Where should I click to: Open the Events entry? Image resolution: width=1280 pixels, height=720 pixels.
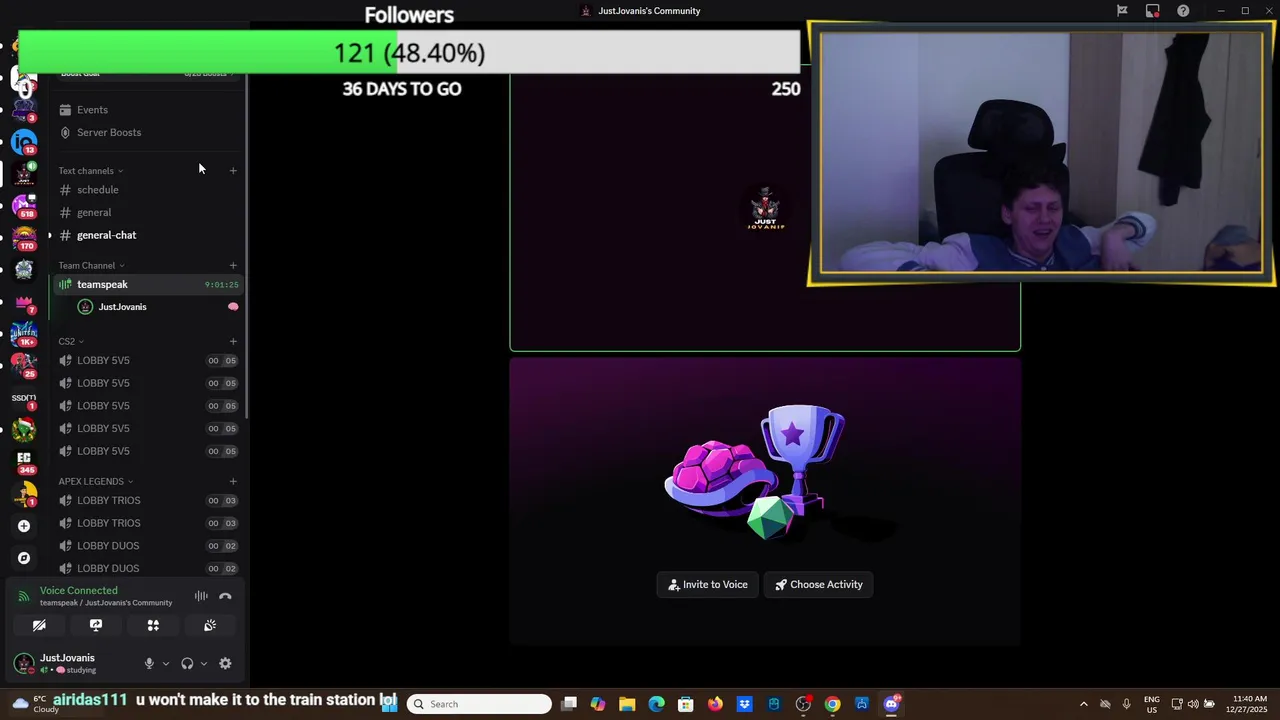92,110
